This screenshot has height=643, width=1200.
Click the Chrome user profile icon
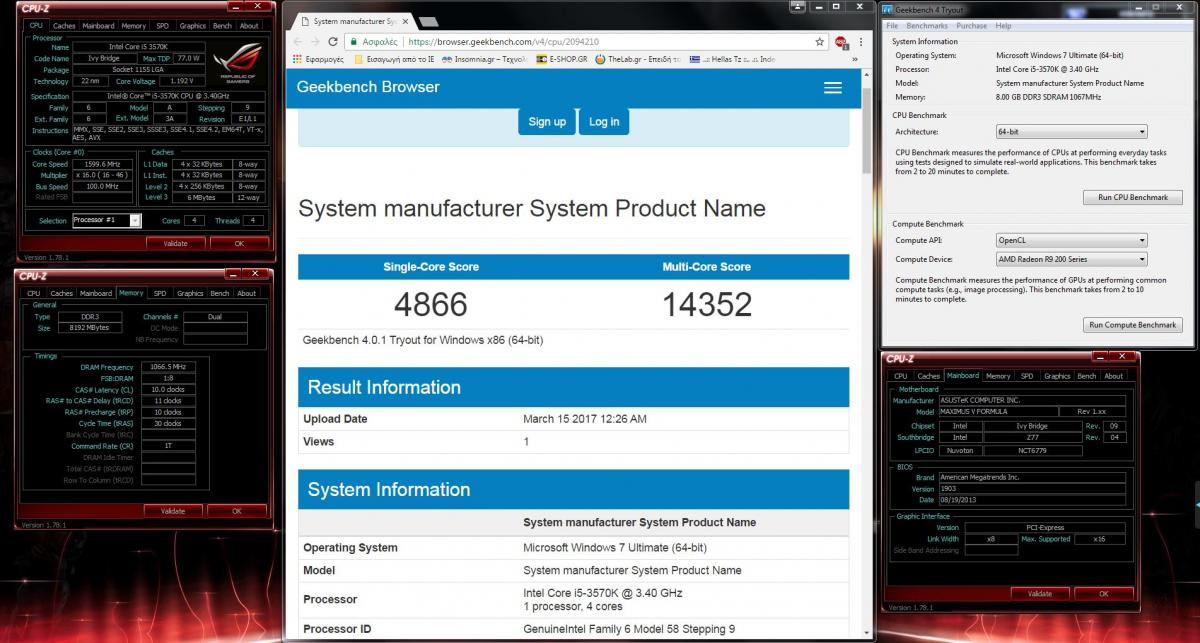[x=797, y=7]
